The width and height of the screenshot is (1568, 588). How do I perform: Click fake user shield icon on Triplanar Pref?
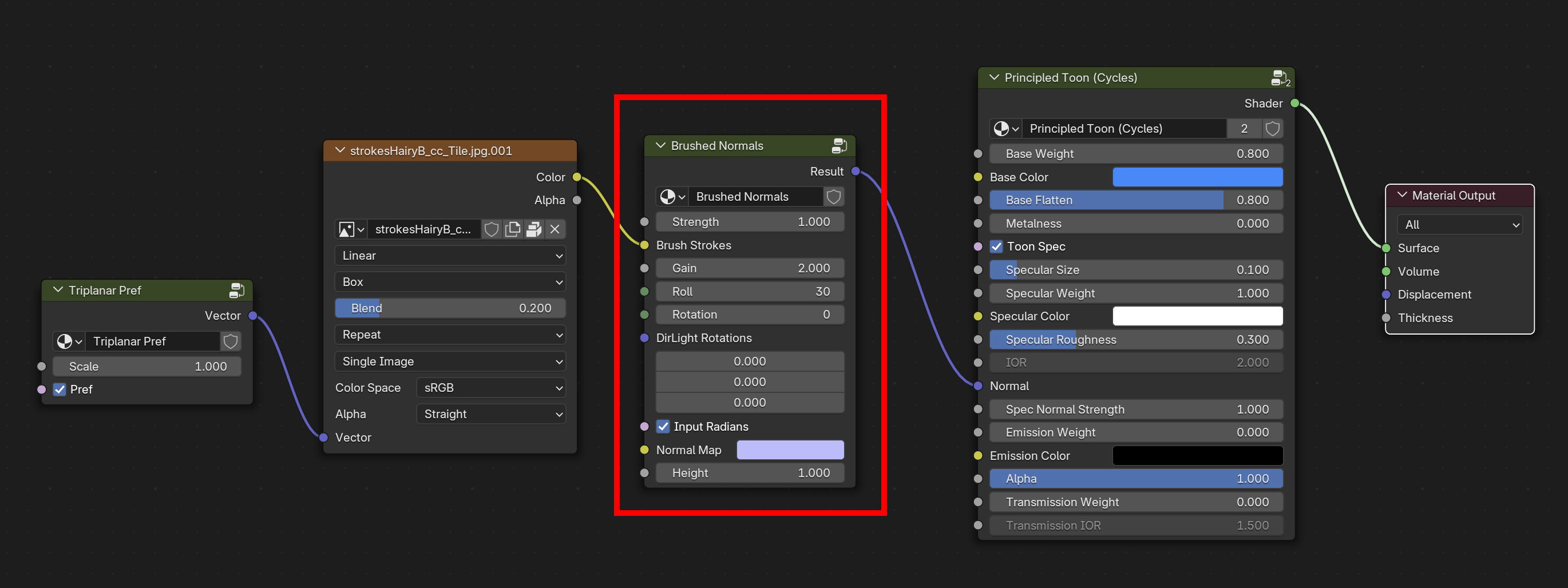230,341
